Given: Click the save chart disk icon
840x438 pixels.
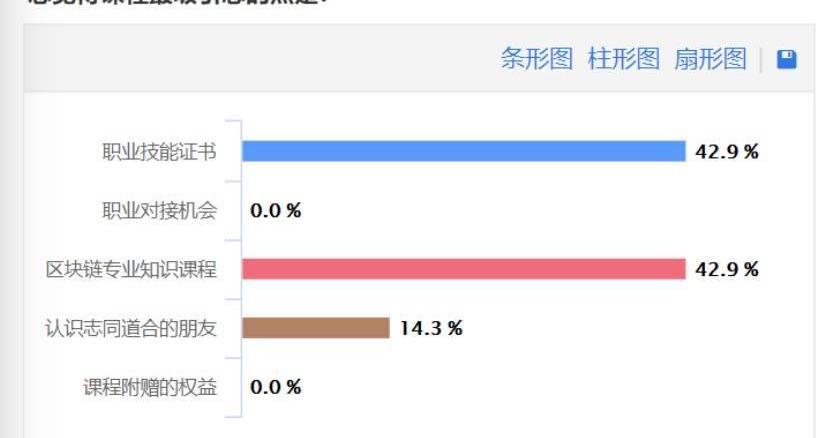Looking at the screenshot, I should pyautogui.click(x=787, y=60).
